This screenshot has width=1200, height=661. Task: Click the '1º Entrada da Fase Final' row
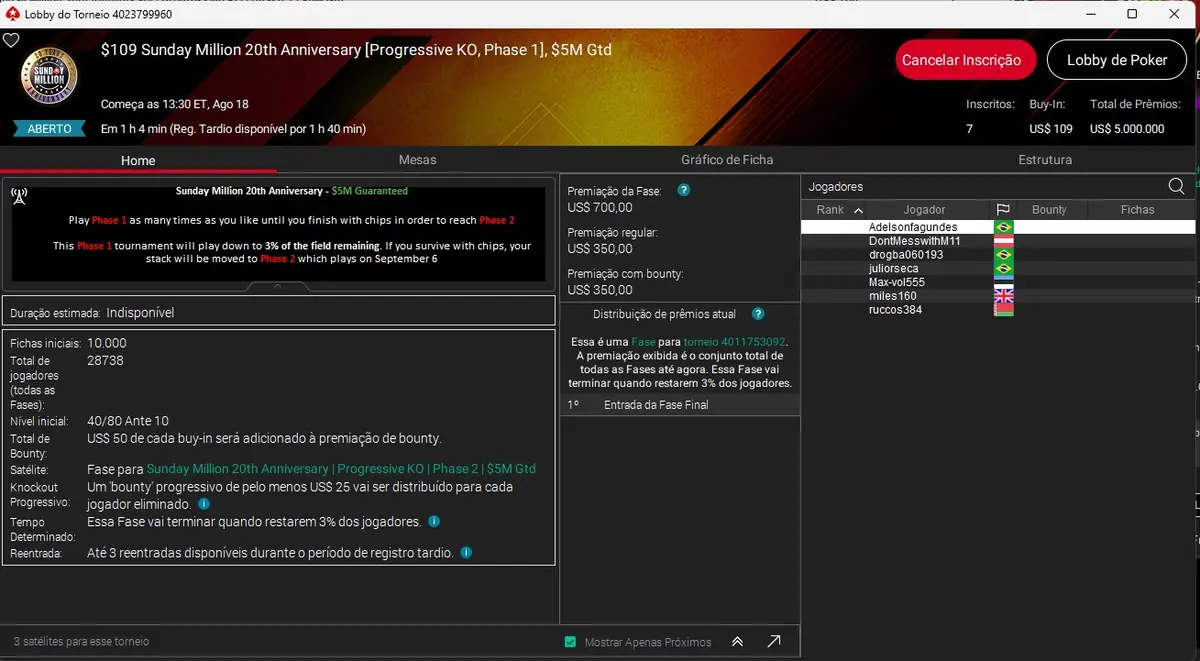[x=680, y=405]
